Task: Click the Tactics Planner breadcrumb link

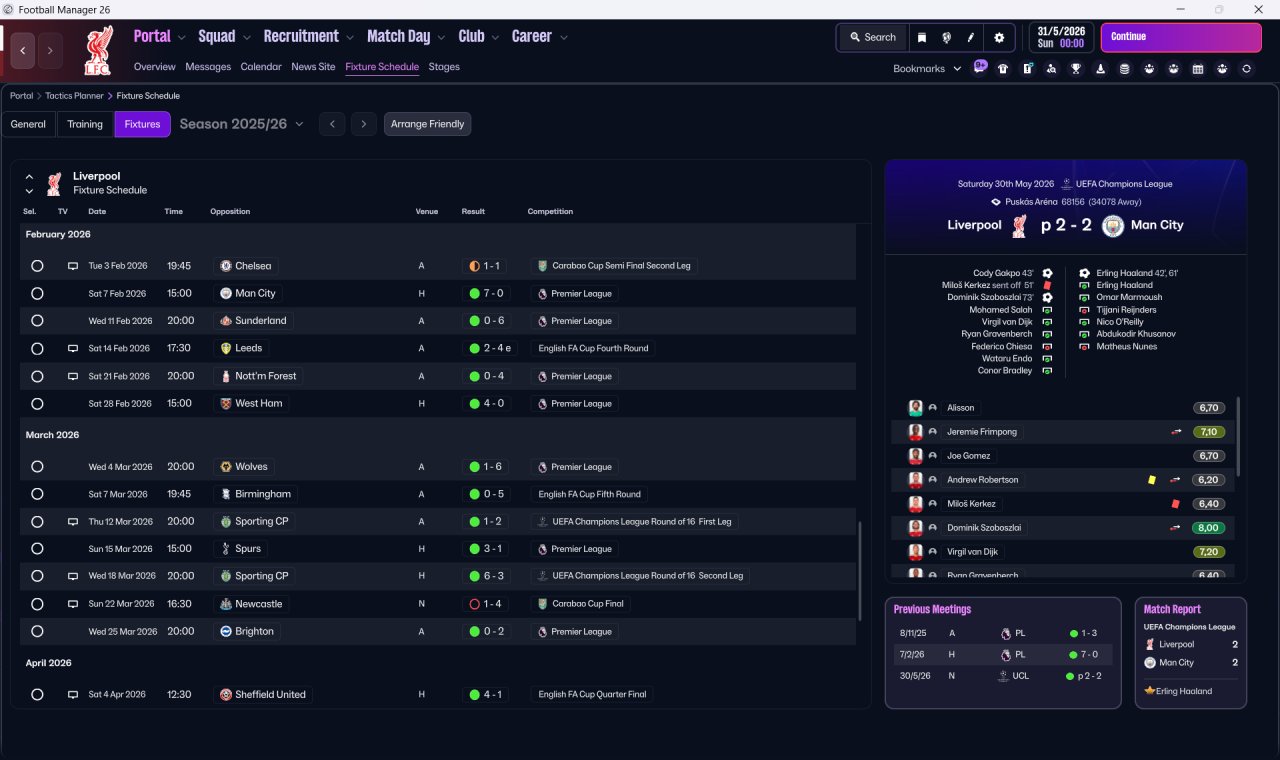Action: (x=74, y=96)
